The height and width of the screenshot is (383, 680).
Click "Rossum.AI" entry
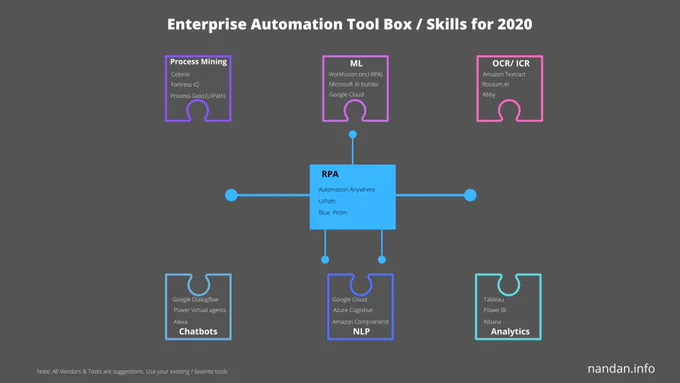click(x=495, y=84)
